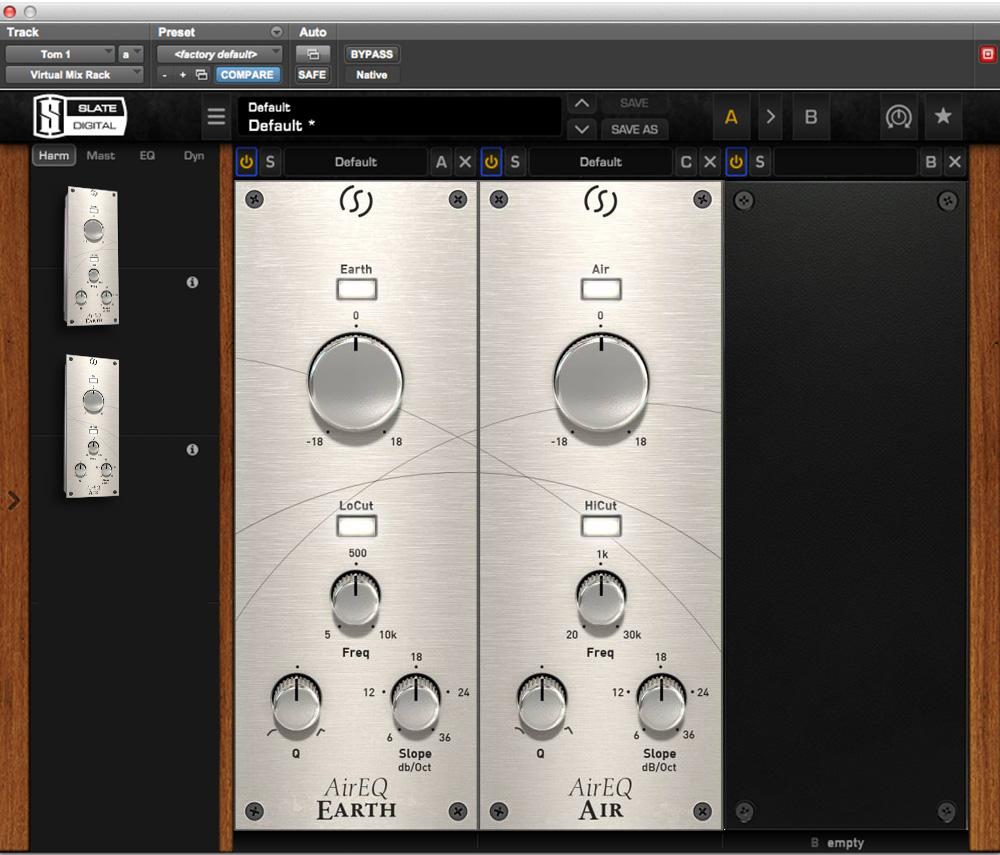
Task: Click the SAVE AS button
Action: coord(634,129)
